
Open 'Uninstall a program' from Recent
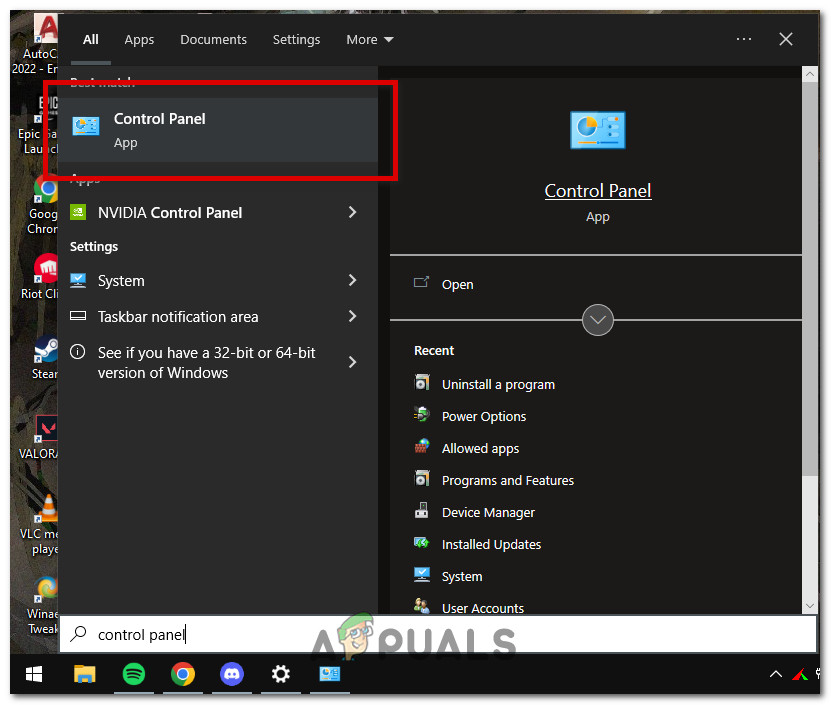[498, 384]
